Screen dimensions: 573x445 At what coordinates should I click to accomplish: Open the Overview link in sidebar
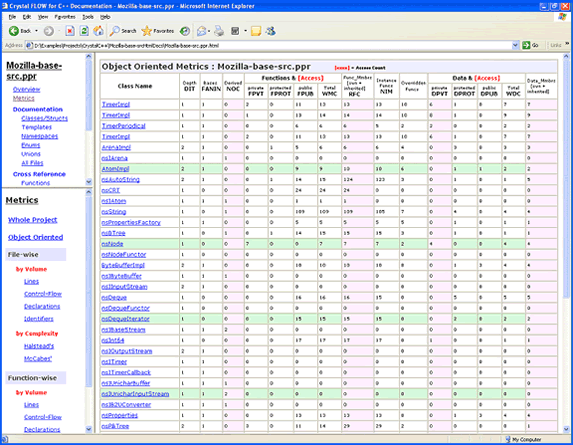(26, 89)
